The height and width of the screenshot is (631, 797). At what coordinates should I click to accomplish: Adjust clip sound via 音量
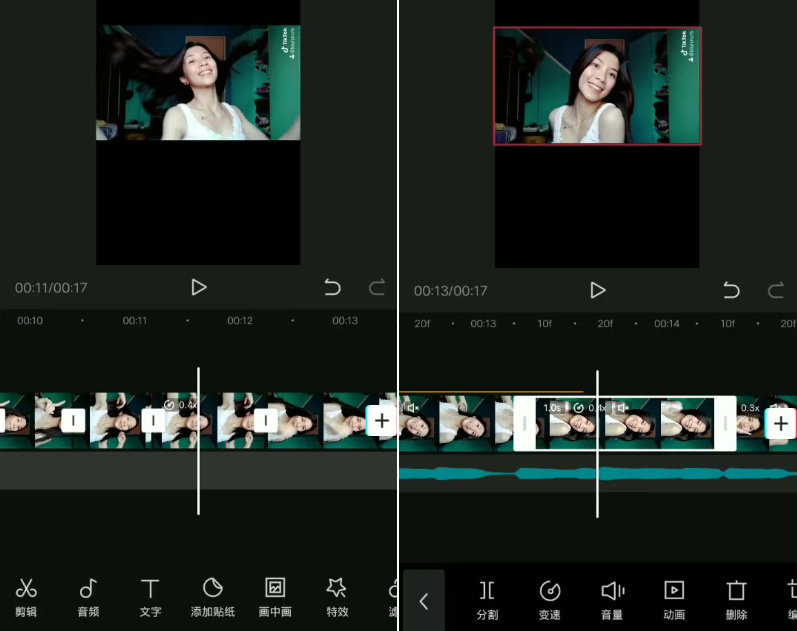612,598
